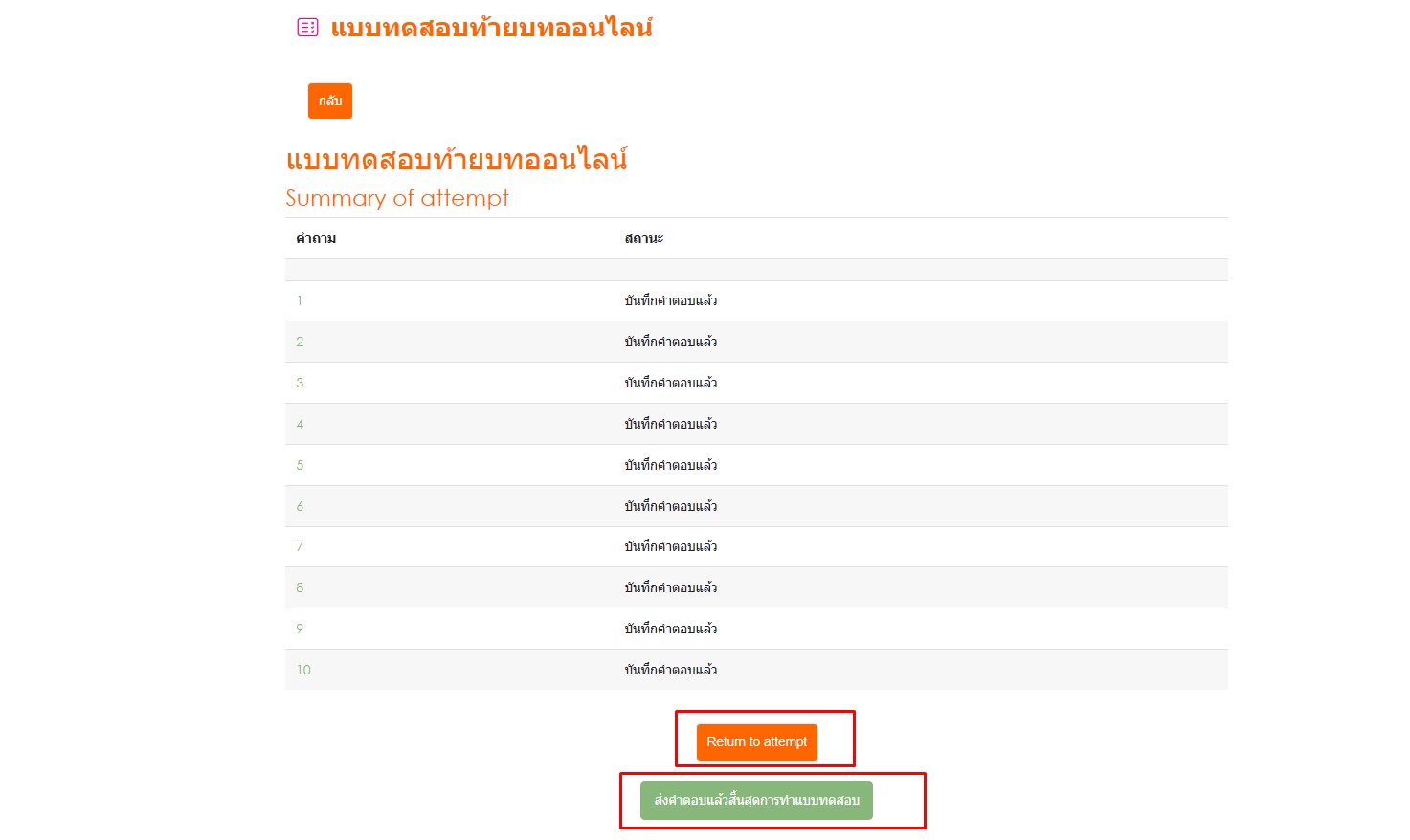
Task: Select question 10 link
Action: point(303,671)
